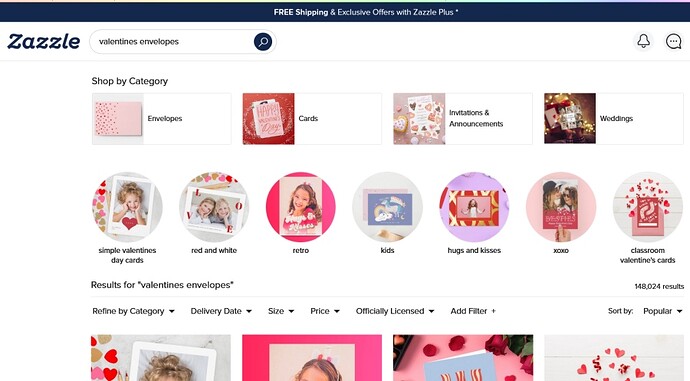Image resolution: width=690 pixels, height=381 pixels.
Task: Select the retro circle thumbnail
Action: pos(301,207)
